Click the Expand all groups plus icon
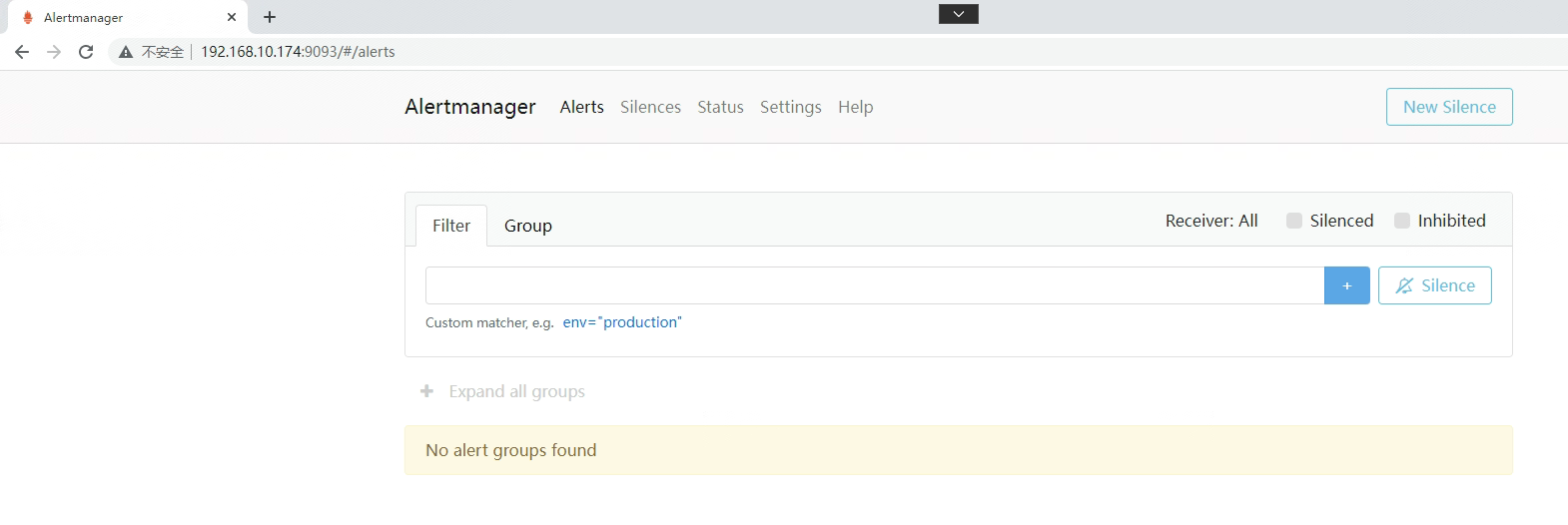 point(426,391)
